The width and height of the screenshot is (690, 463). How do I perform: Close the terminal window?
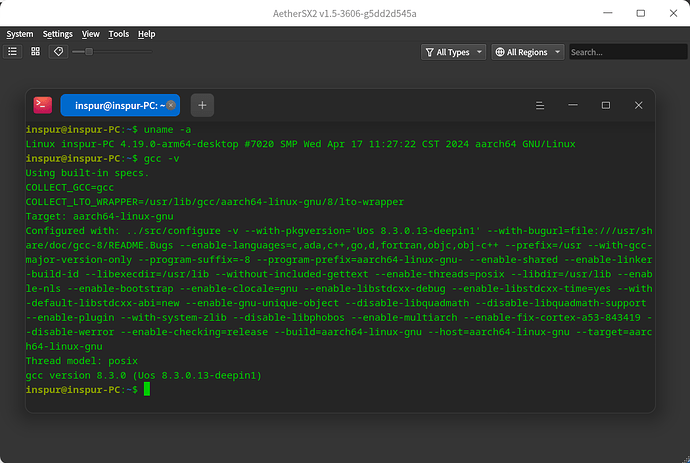(639, 105)
